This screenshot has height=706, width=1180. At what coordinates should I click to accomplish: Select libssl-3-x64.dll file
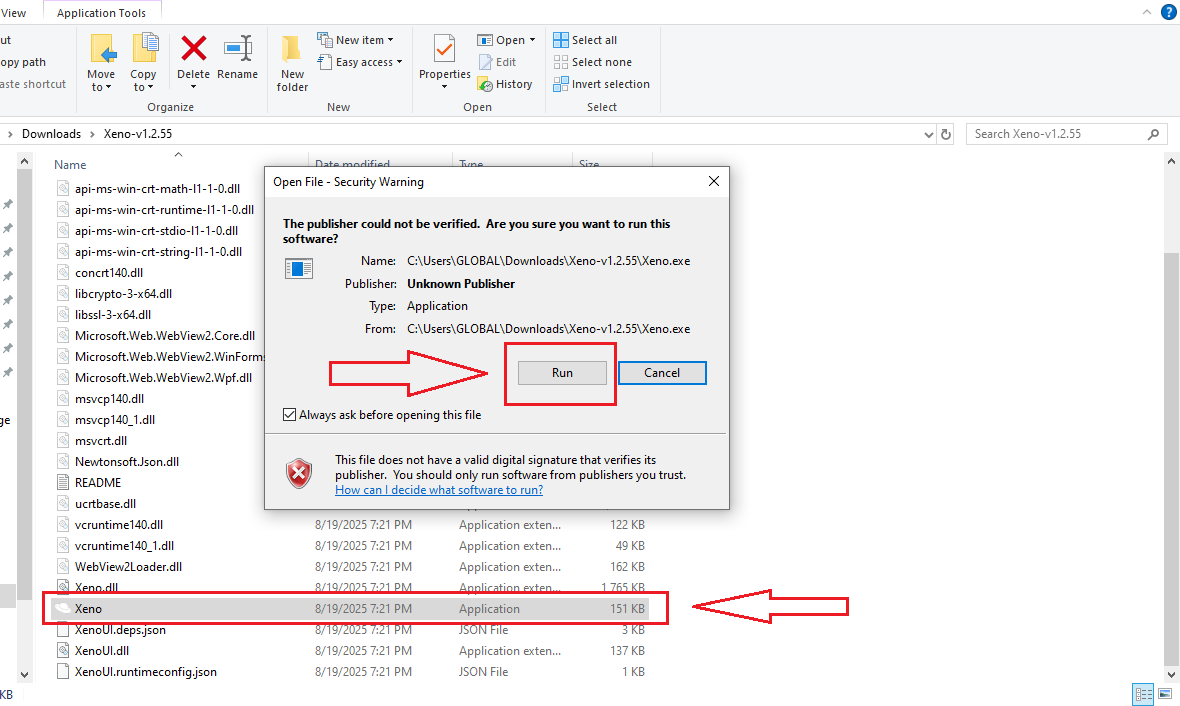pos(112,315)
